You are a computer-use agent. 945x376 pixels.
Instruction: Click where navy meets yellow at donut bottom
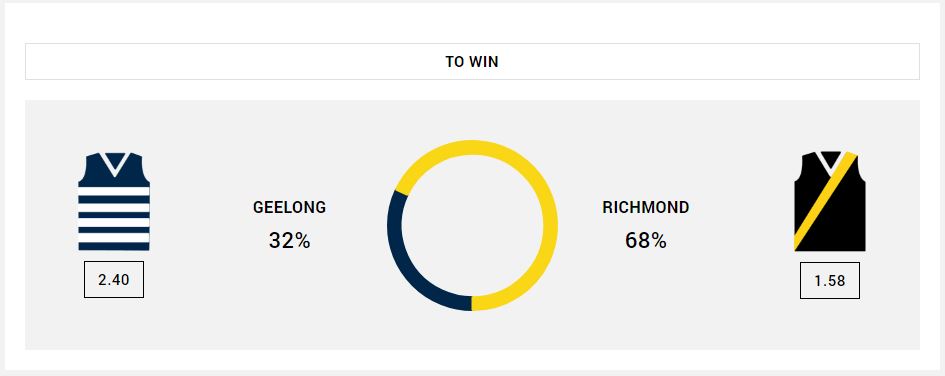tap(472, 304)
